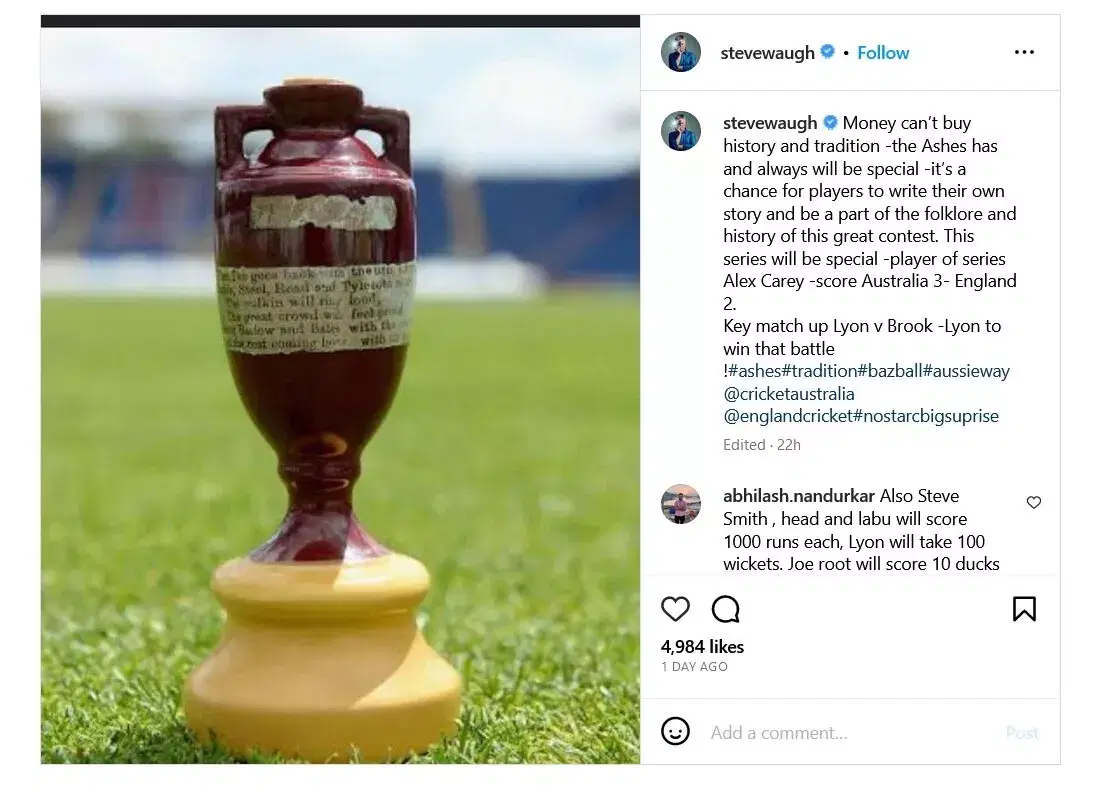Click the Ashes urn photo
The width and height of the screenshot is (1115, 792).
pos(340,395)
